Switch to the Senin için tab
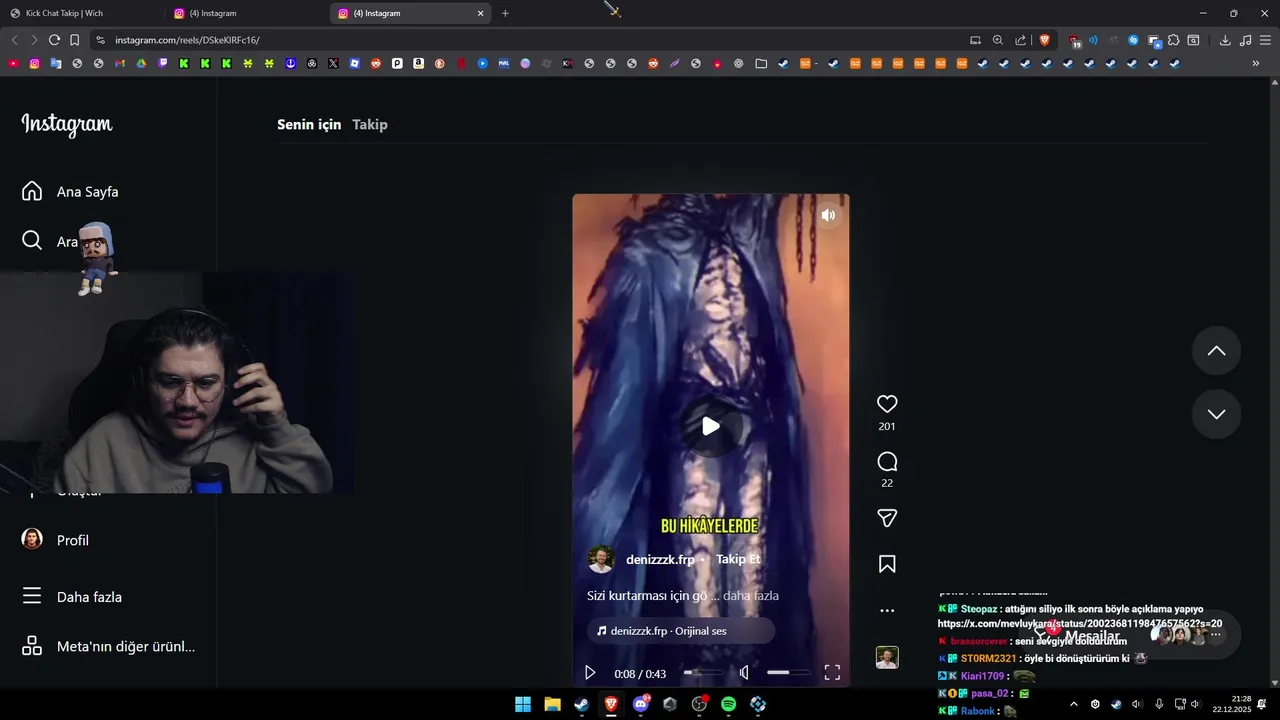 309,124
